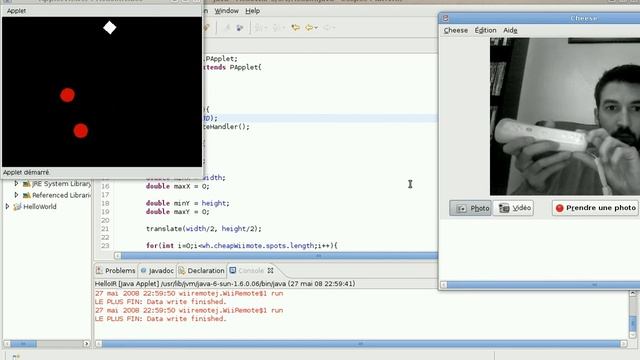640x360 pixels.
Task: Click the Referenced Libraries icon
Action: 27,195
